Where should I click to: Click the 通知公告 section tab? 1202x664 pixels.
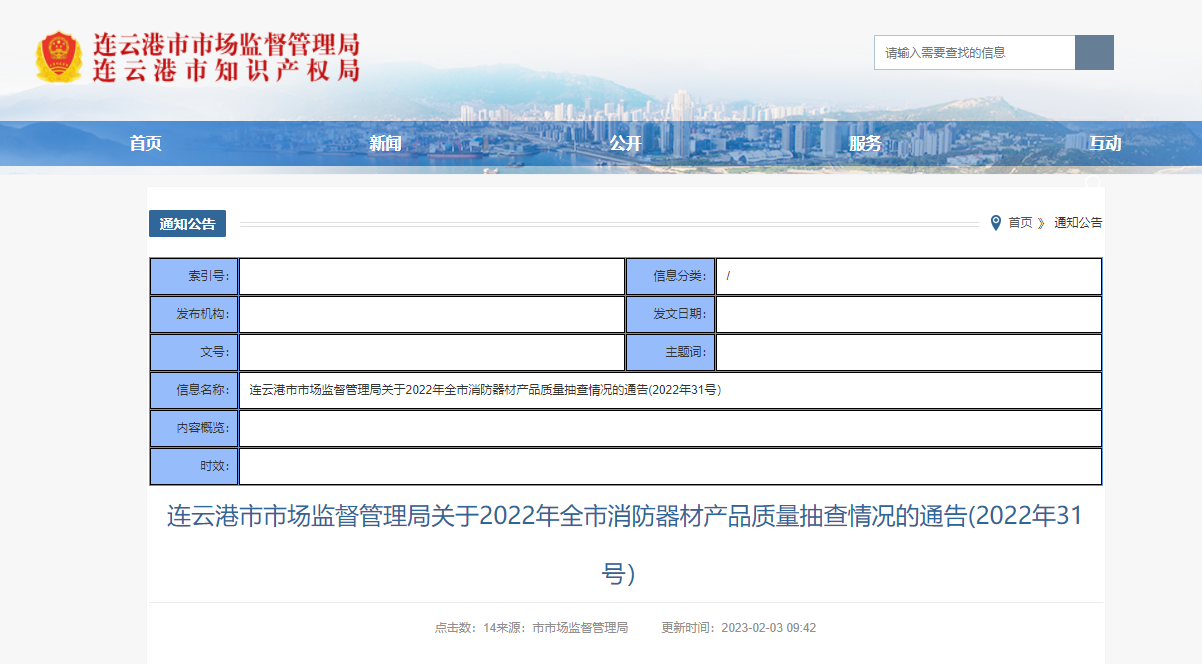pyautogui.click(x=187, y=224)
